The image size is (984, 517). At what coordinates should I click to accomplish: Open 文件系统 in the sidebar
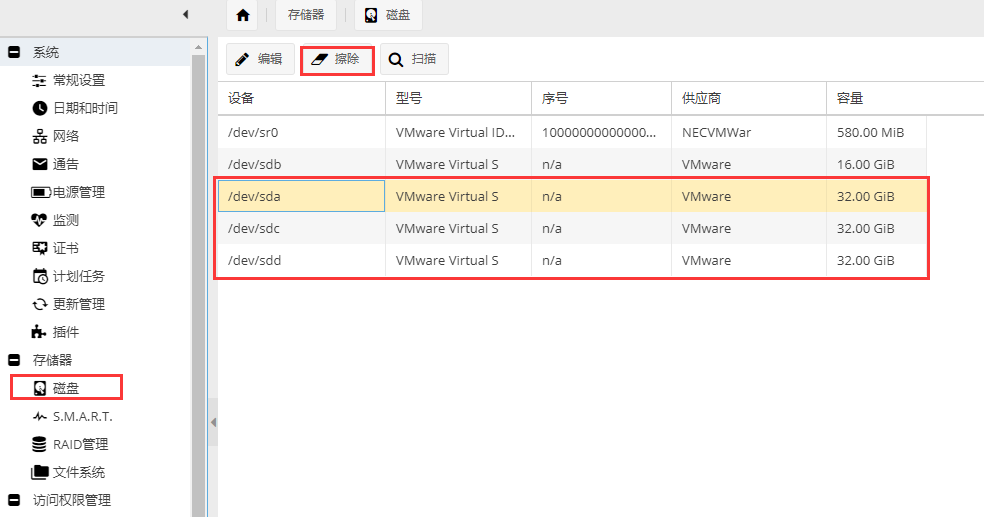[78, 472]
